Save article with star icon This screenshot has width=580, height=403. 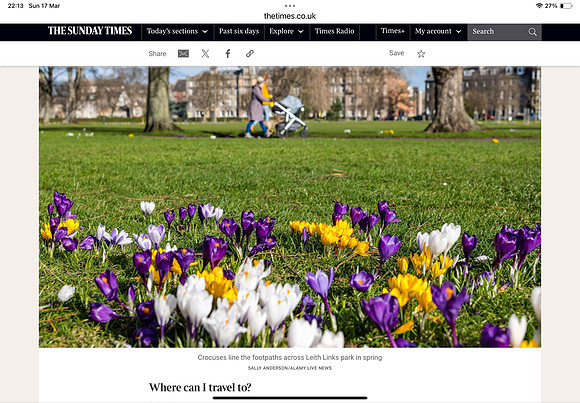421,54
